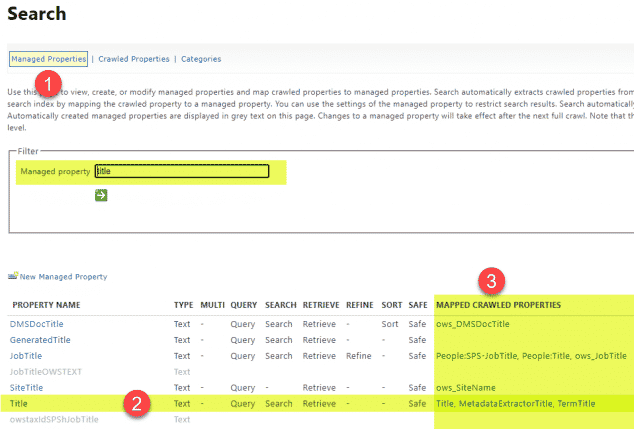Open the Categories tab

pos(201,59)
